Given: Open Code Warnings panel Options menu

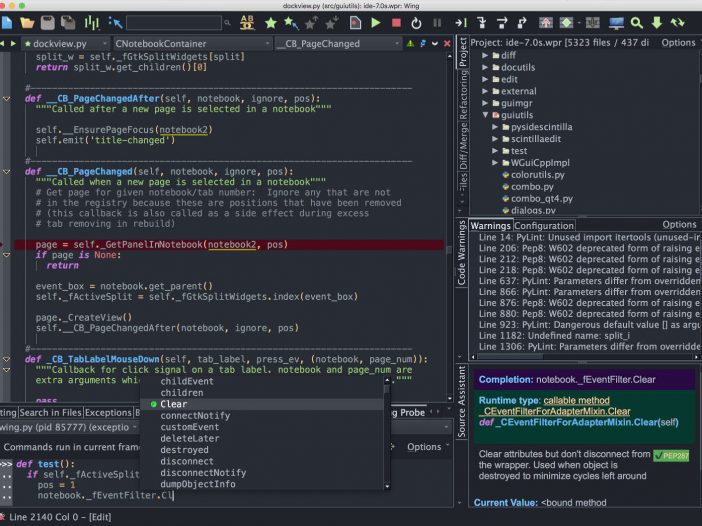Looking at the screenshot, I should [x=679, y=224].
